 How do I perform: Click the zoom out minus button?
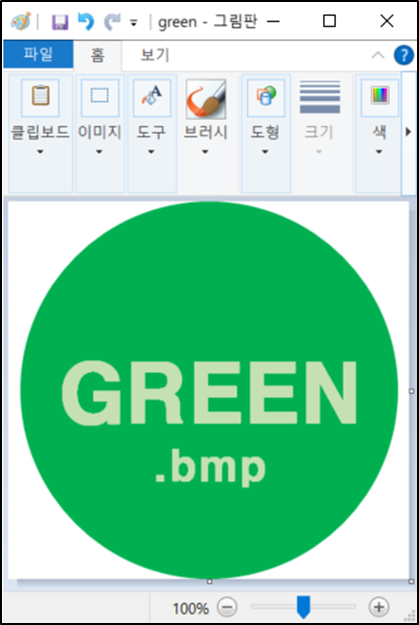point(227,607)
